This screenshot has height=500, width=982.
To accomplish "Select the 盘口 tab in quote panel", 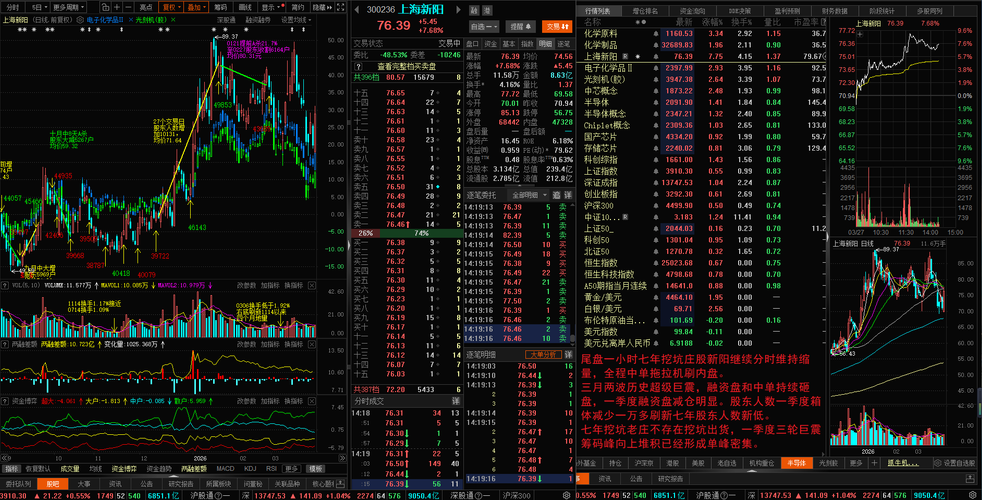I will pos(472,44).
